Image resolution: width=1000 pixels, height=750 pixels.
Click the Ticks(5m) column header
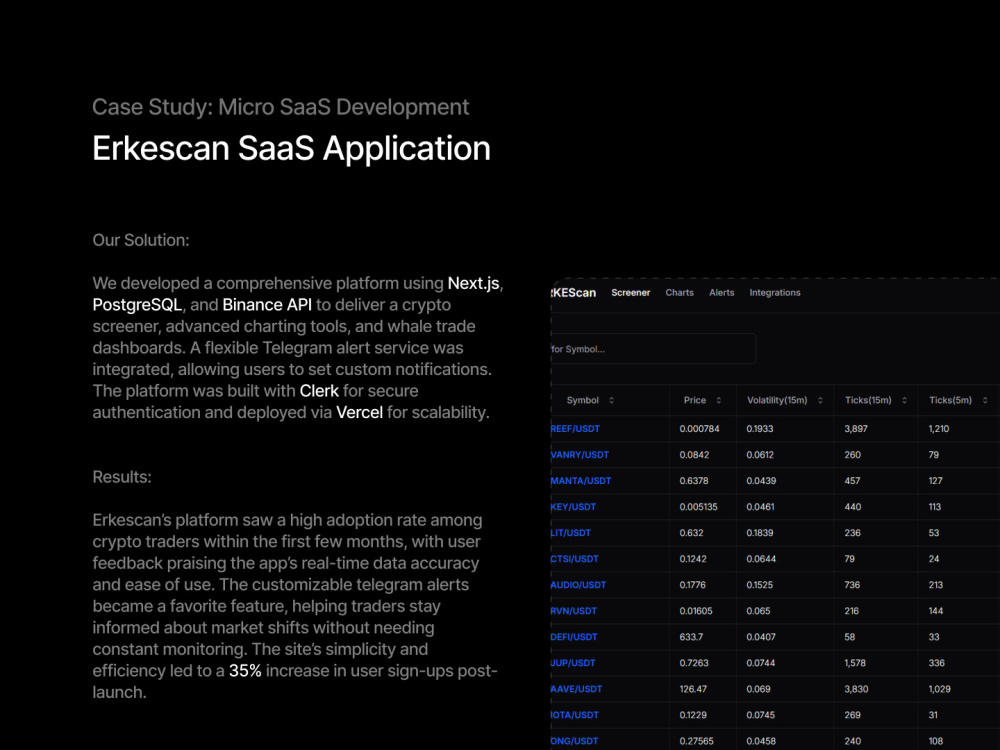click(x=950, y=401)
